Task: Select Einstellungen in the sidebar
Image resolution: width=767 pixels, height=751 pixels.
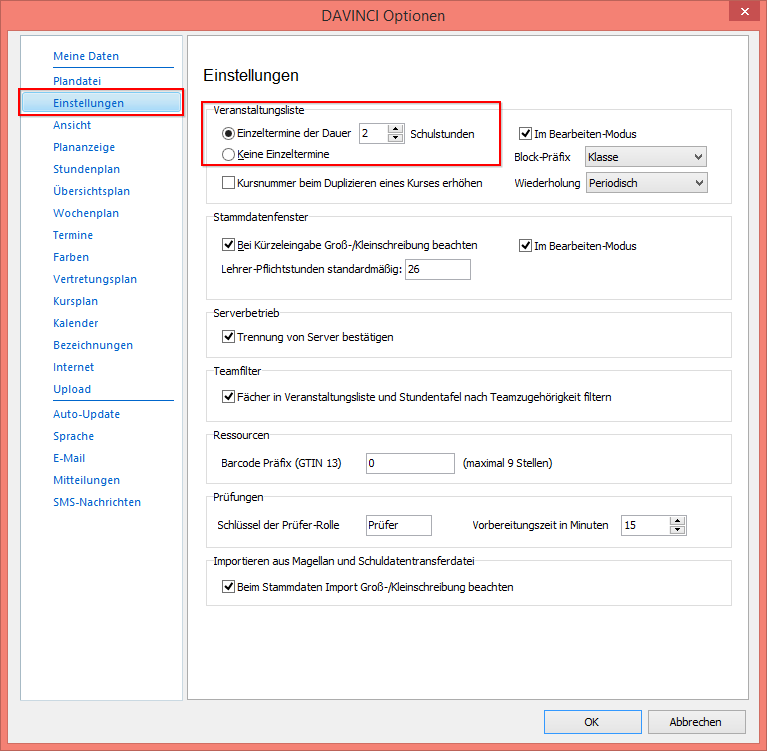Action: [101, 103]
